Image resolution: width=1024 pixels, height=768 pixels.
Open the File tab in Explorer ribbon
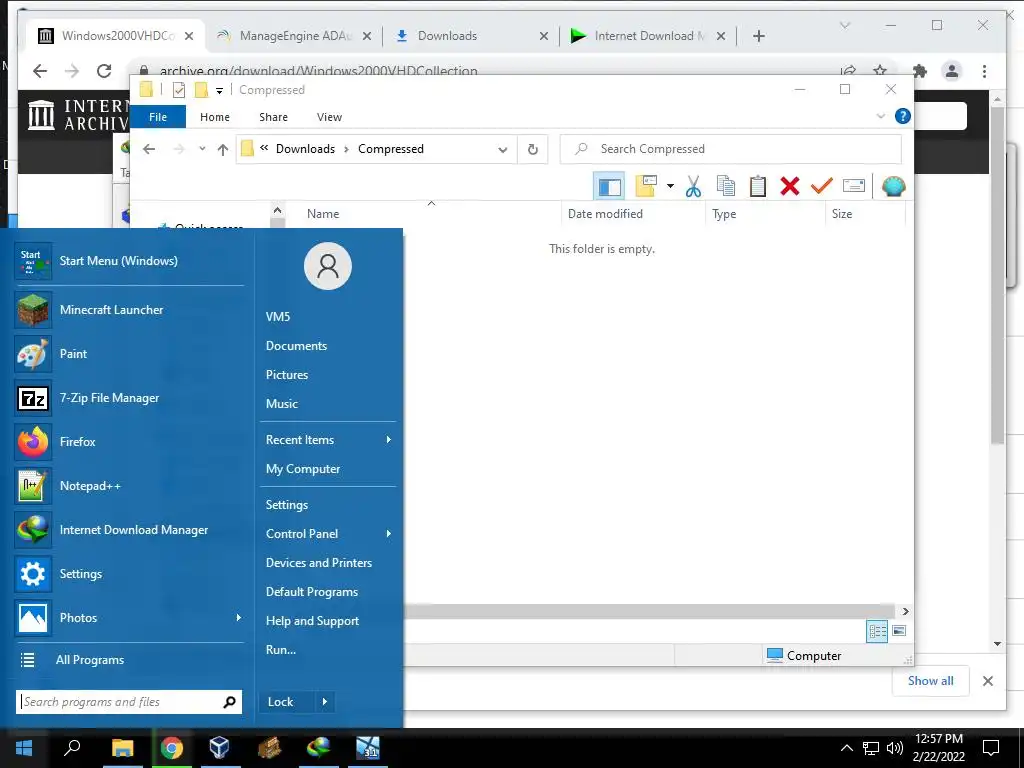(158, 117)
